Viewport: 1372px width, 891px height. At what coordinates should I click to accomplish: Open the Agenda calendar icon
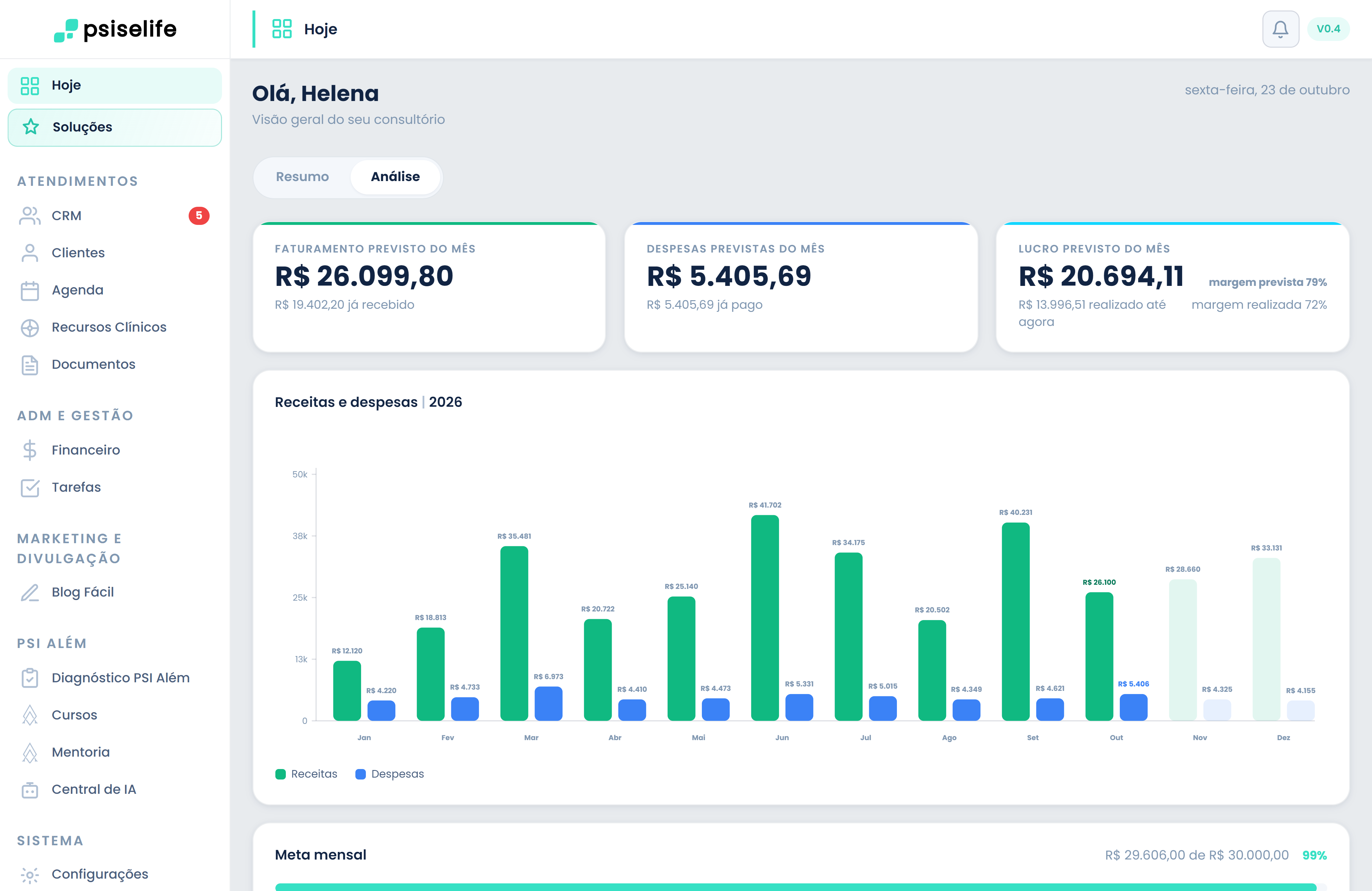30,290
